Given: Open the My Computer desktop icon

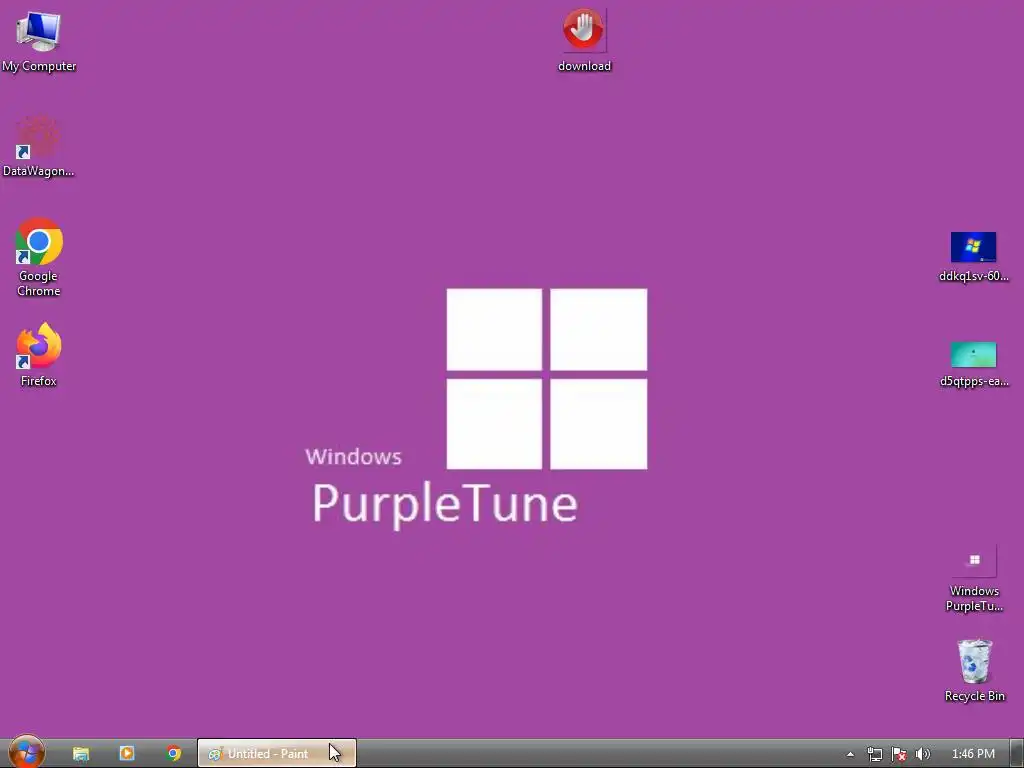Looking at the screenshot, I should (x=39, y=40).
